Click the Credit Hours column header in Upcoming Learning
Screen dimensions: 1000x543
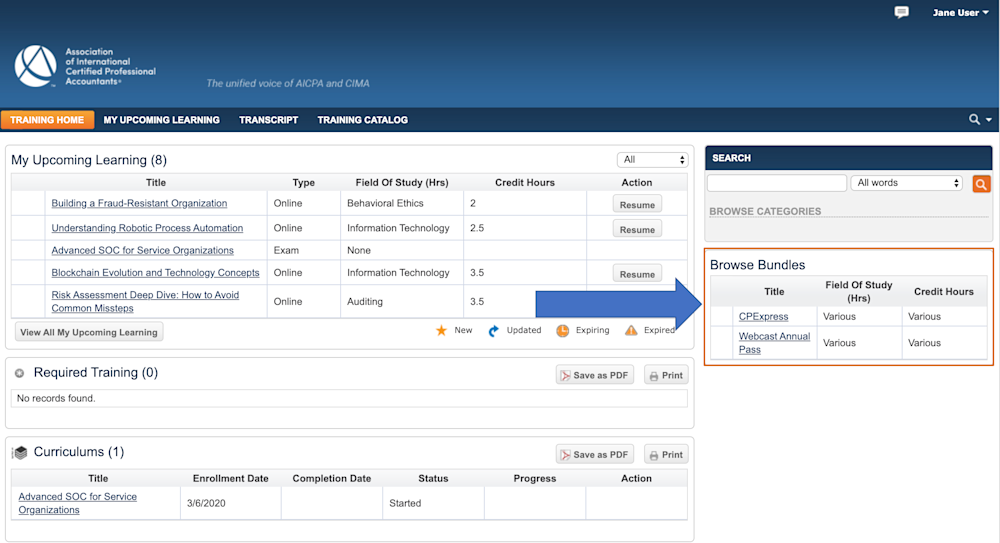525,182
